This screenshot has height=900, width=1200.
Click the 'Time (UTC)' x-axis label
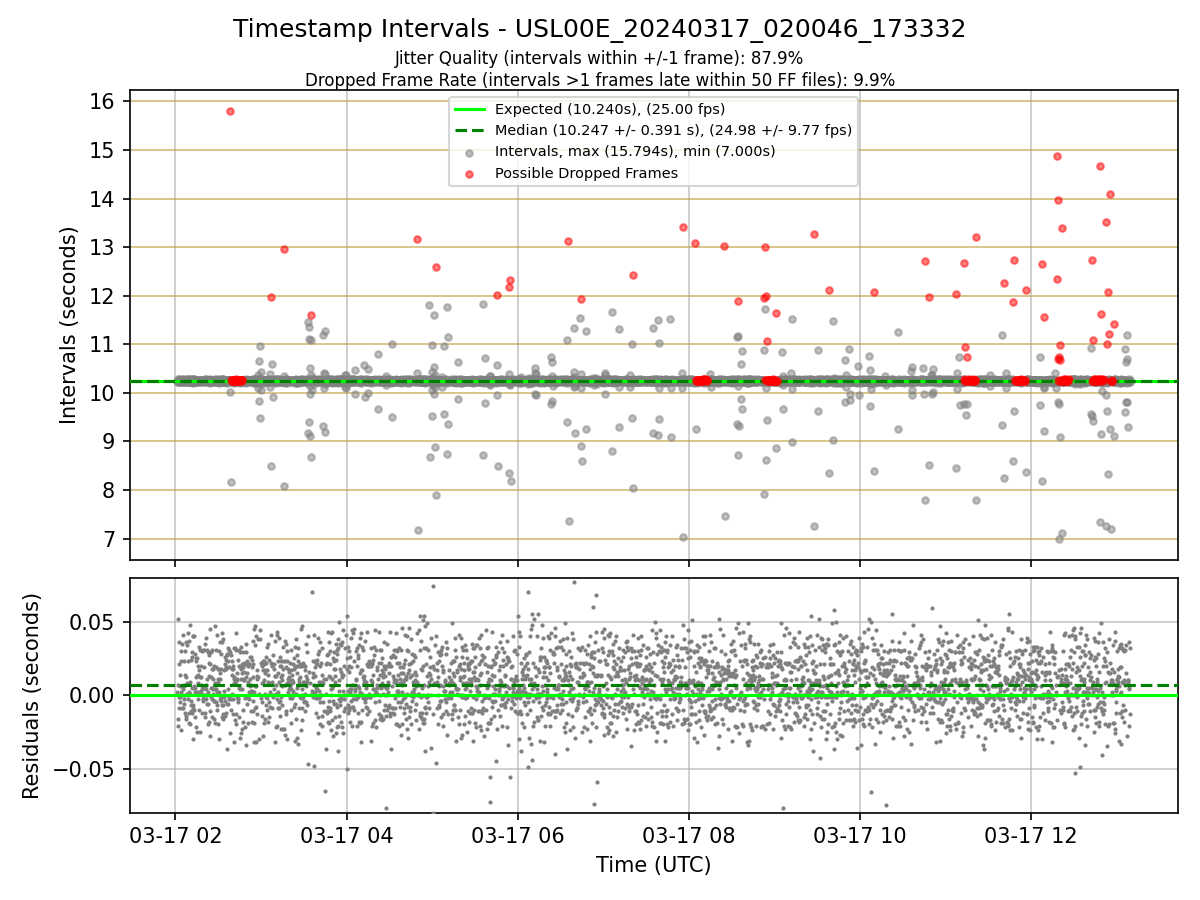(653, 864)
